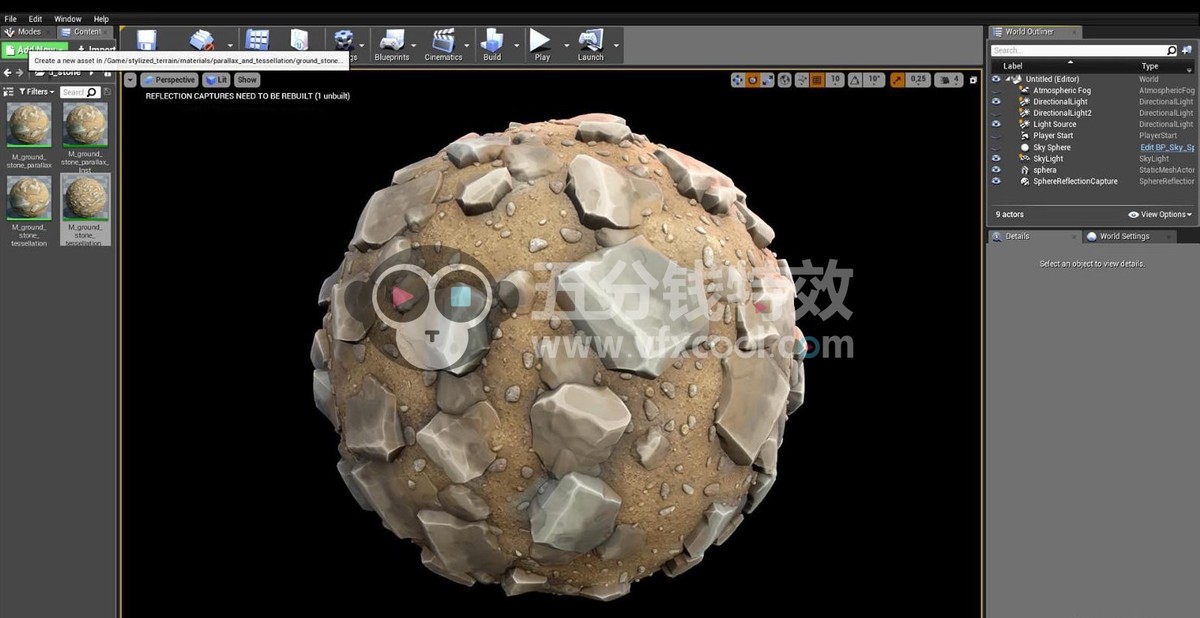The height and width of the screenshot is (618, 1200).
Task: Go back in content browser history
Action: tap(7, 72)
